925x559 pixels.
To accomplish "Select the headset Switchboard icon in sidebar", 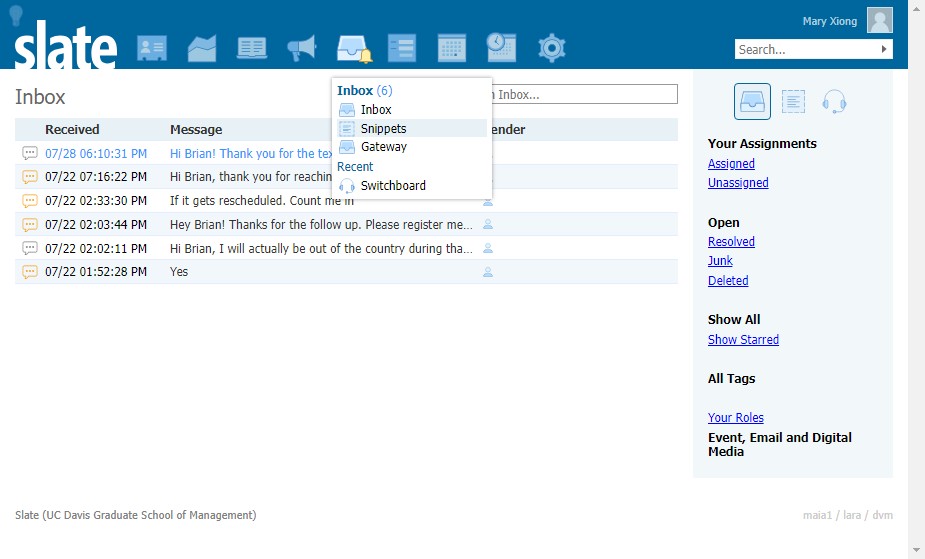I will 834,101.
